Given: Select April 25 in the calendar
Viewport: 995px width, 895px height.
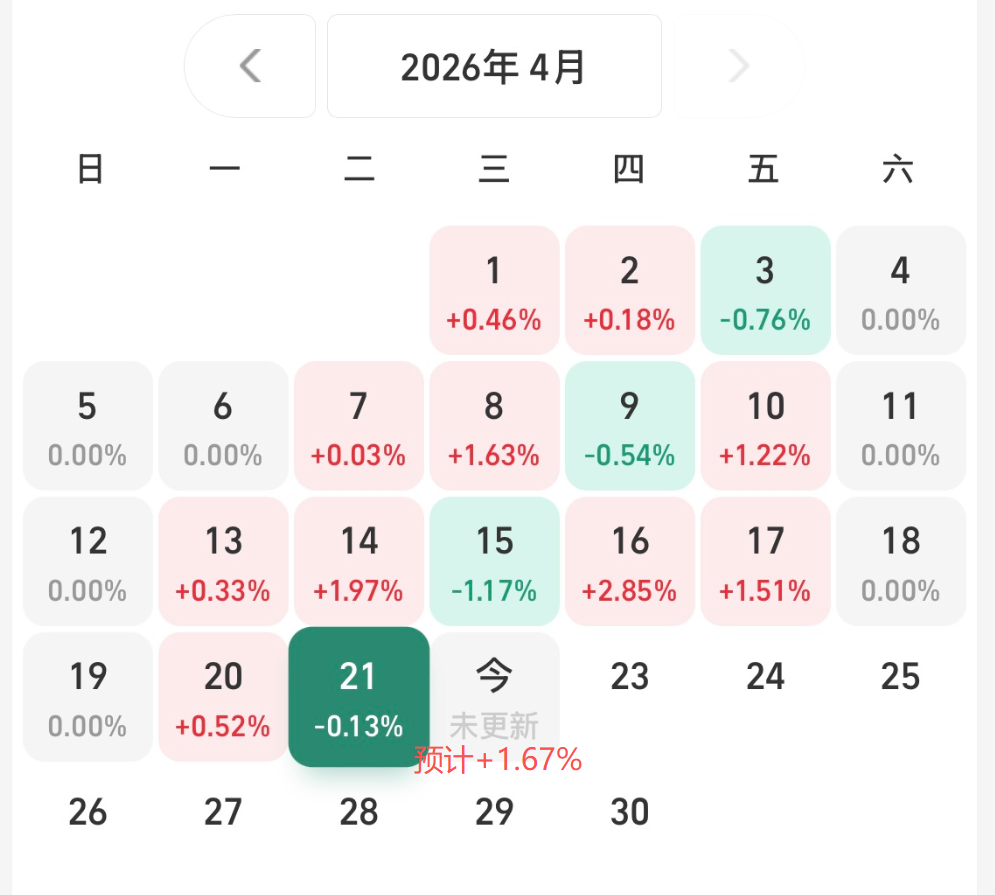Looking at the screenshot, I should [x=901, y=677].
